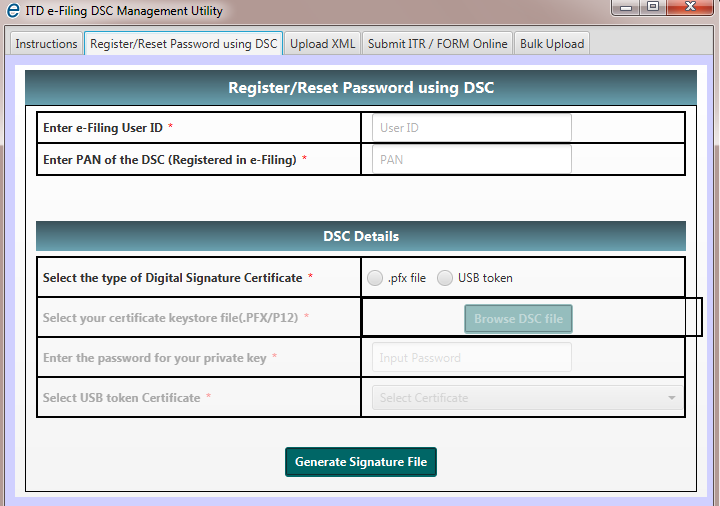Click into the PAN text field

[471, 159]
